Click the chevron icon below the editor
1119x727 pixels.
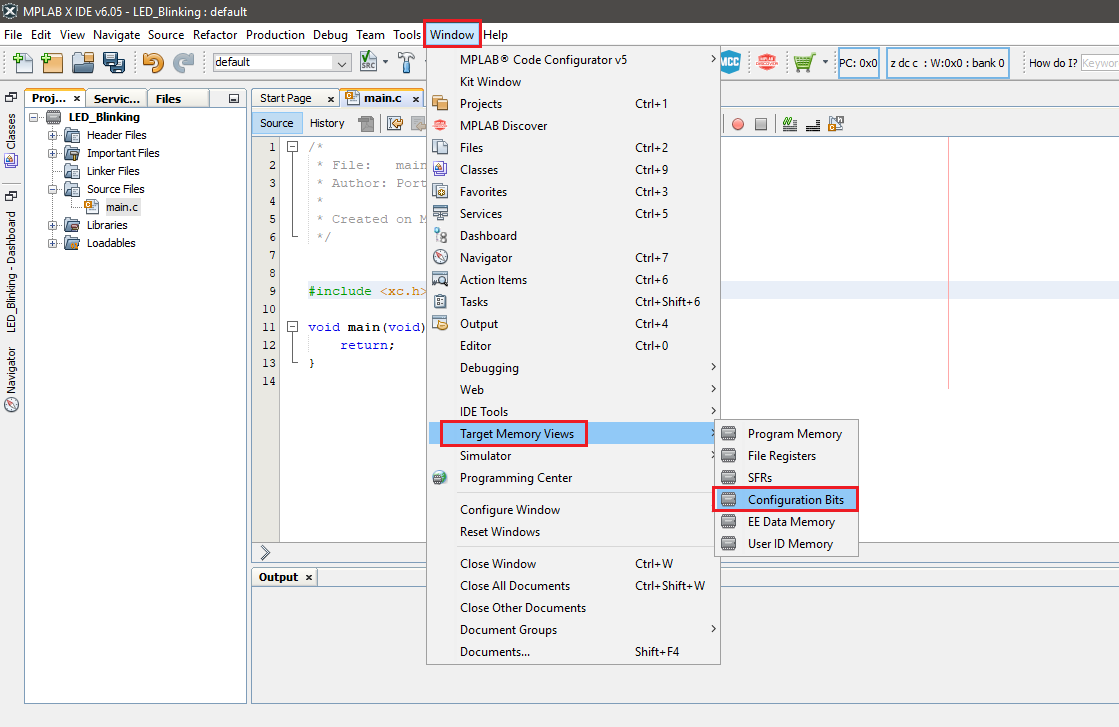[265, 552]
